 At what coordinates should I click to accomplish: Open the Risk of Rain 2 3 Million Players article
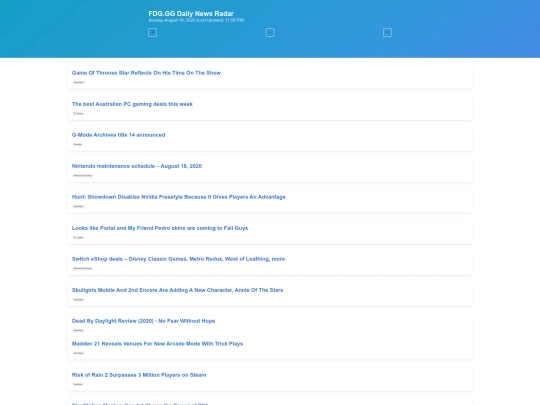139,375
